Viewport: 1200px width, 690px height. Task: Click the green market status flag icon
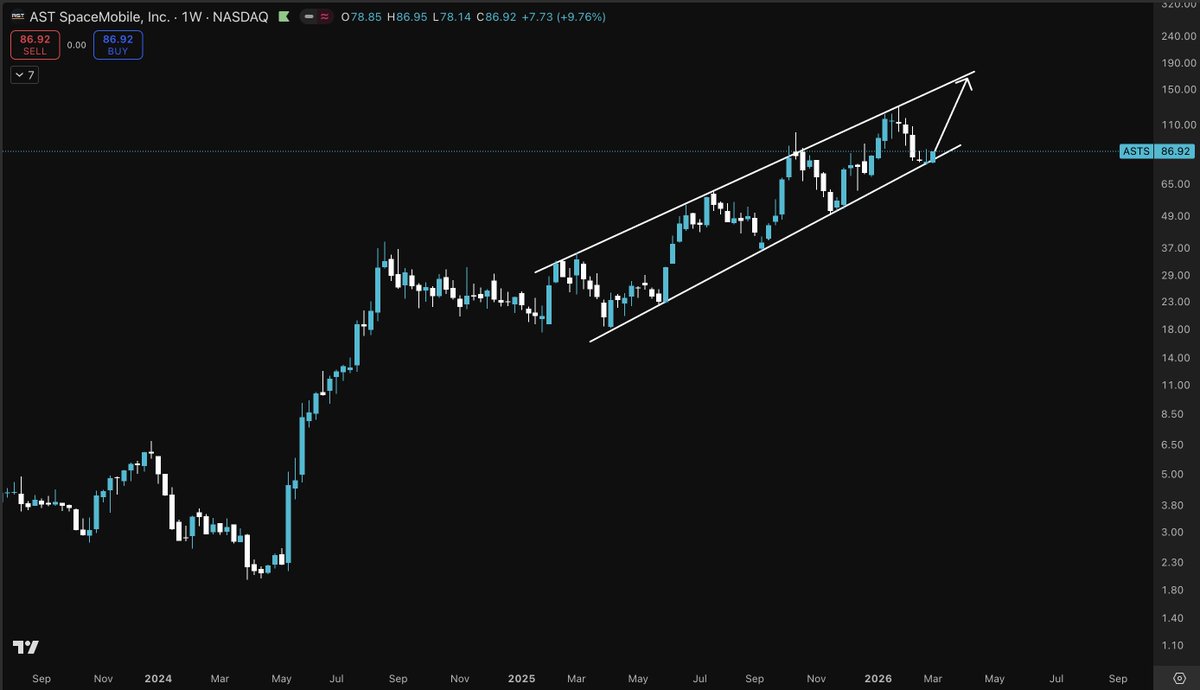pos(284,18)
